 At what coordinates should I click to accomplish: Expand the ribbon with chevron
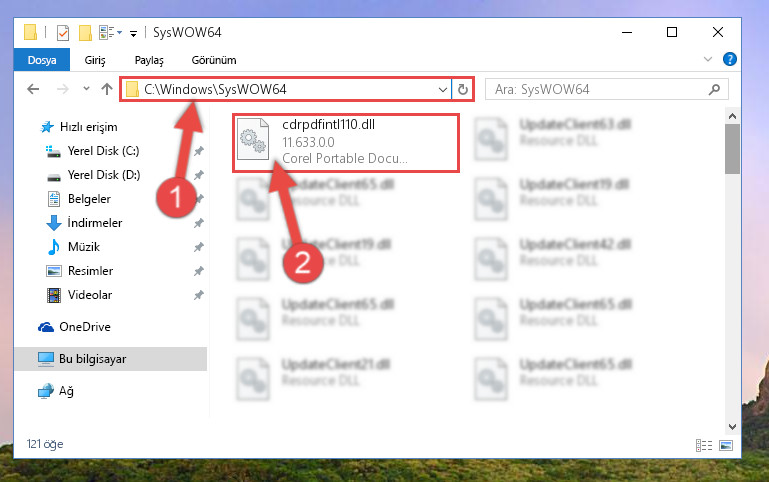[x=708, y=59]
